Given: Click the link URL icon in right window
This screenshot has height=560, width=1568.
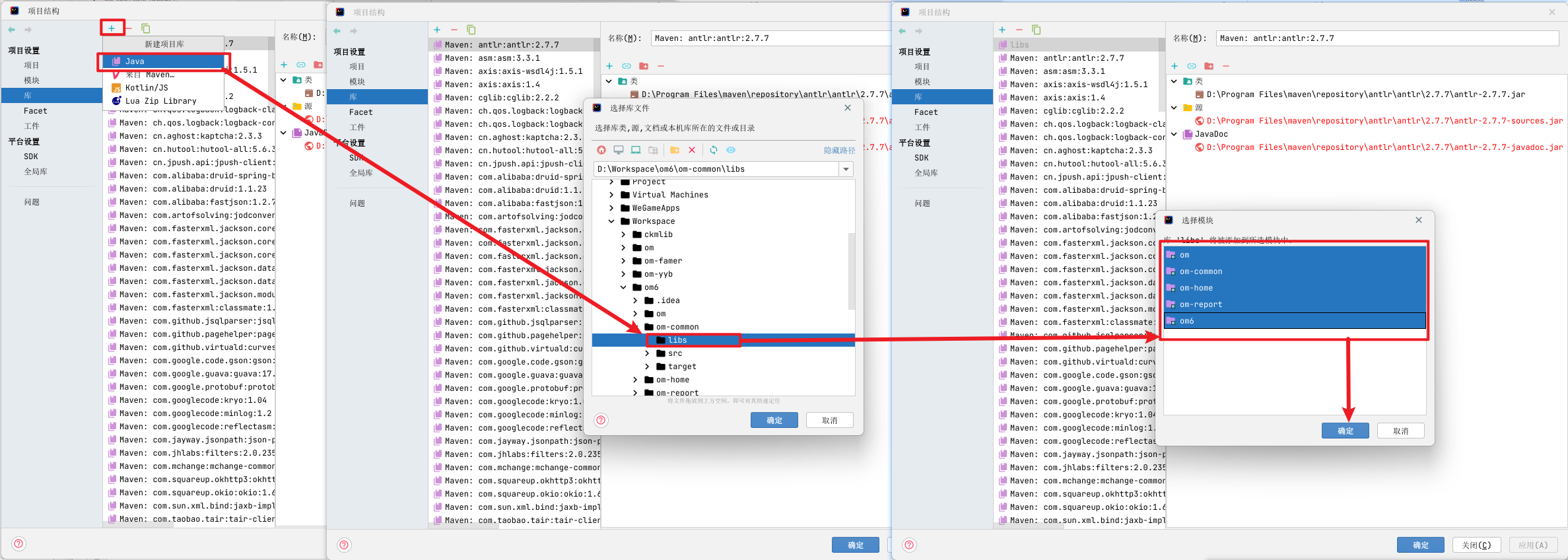Looking at the screenshot, I should 1192,66.
